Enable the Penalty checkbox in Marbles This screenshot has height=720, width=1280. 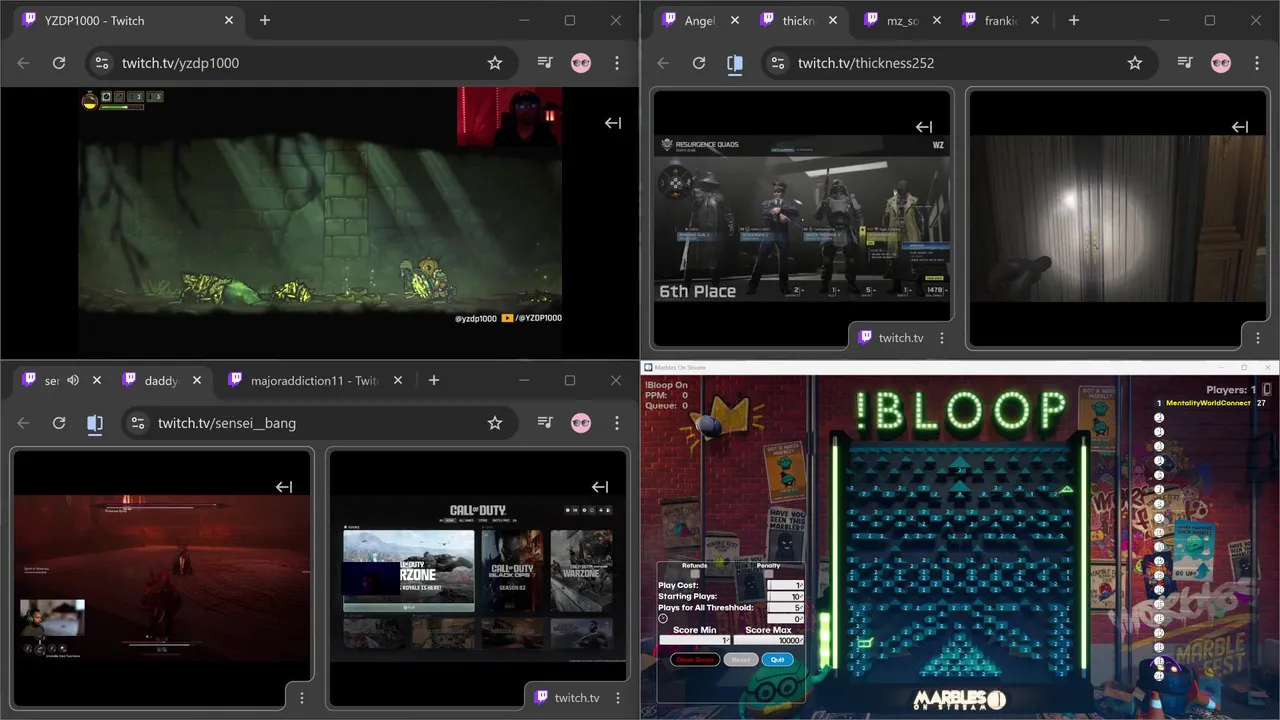[769, 574]
